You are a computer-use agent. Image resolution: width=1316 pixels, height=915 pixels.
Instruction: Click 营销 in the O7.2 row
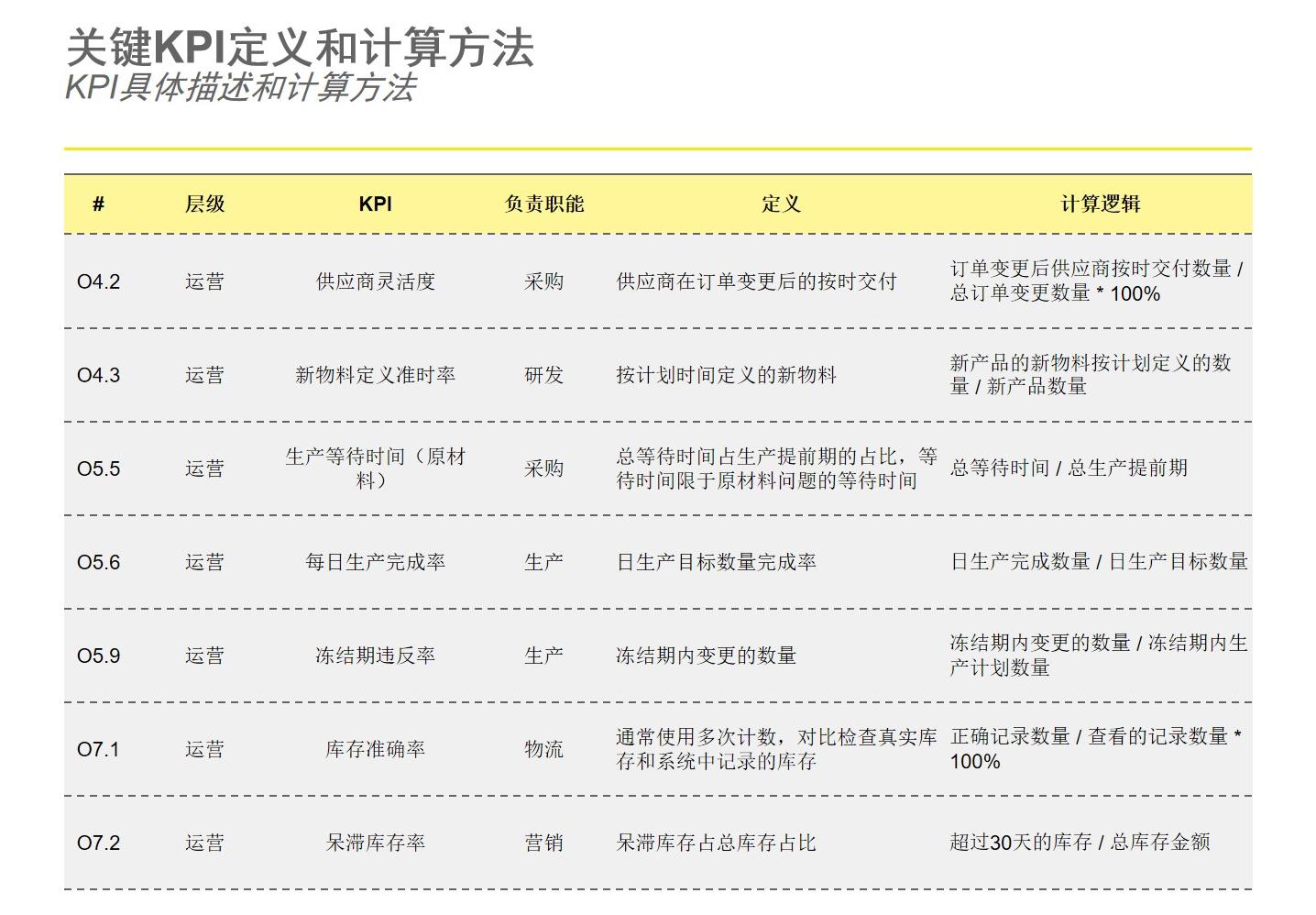[x=543, y=843]
